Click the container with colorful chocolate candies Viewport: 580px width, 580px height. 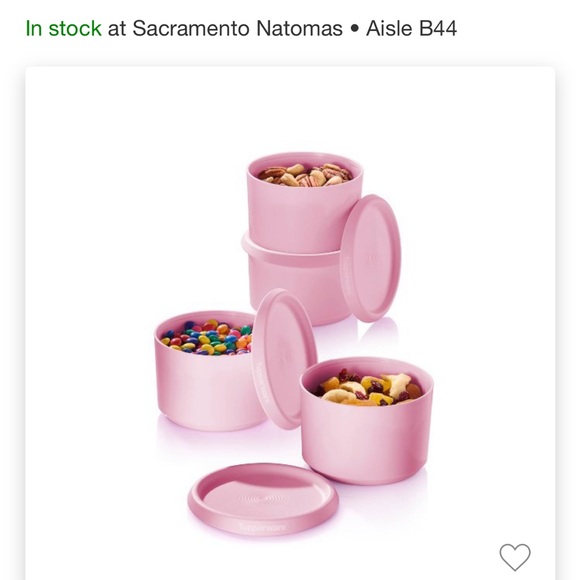(x=207, y=371)
